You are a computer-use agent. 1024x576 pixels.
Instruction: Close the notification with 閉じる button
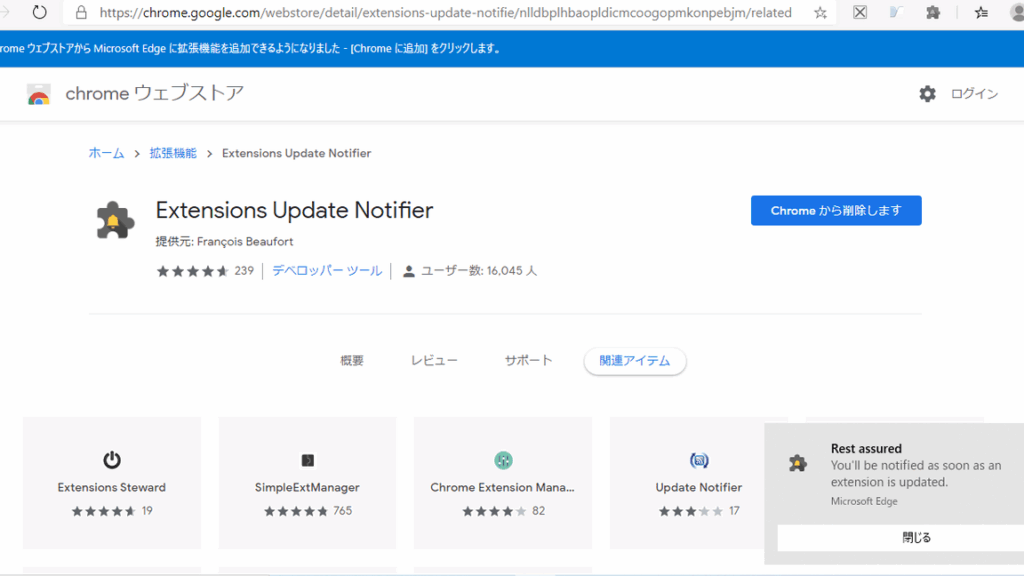(916, 538)
